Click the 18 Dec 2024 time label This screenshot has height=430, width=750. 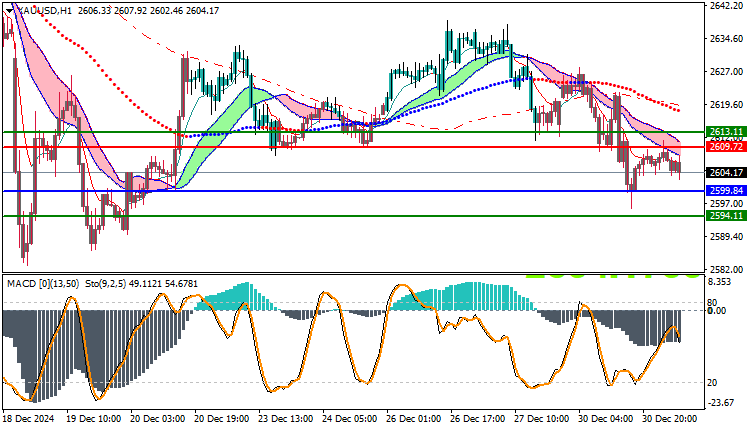pos(29,419)
